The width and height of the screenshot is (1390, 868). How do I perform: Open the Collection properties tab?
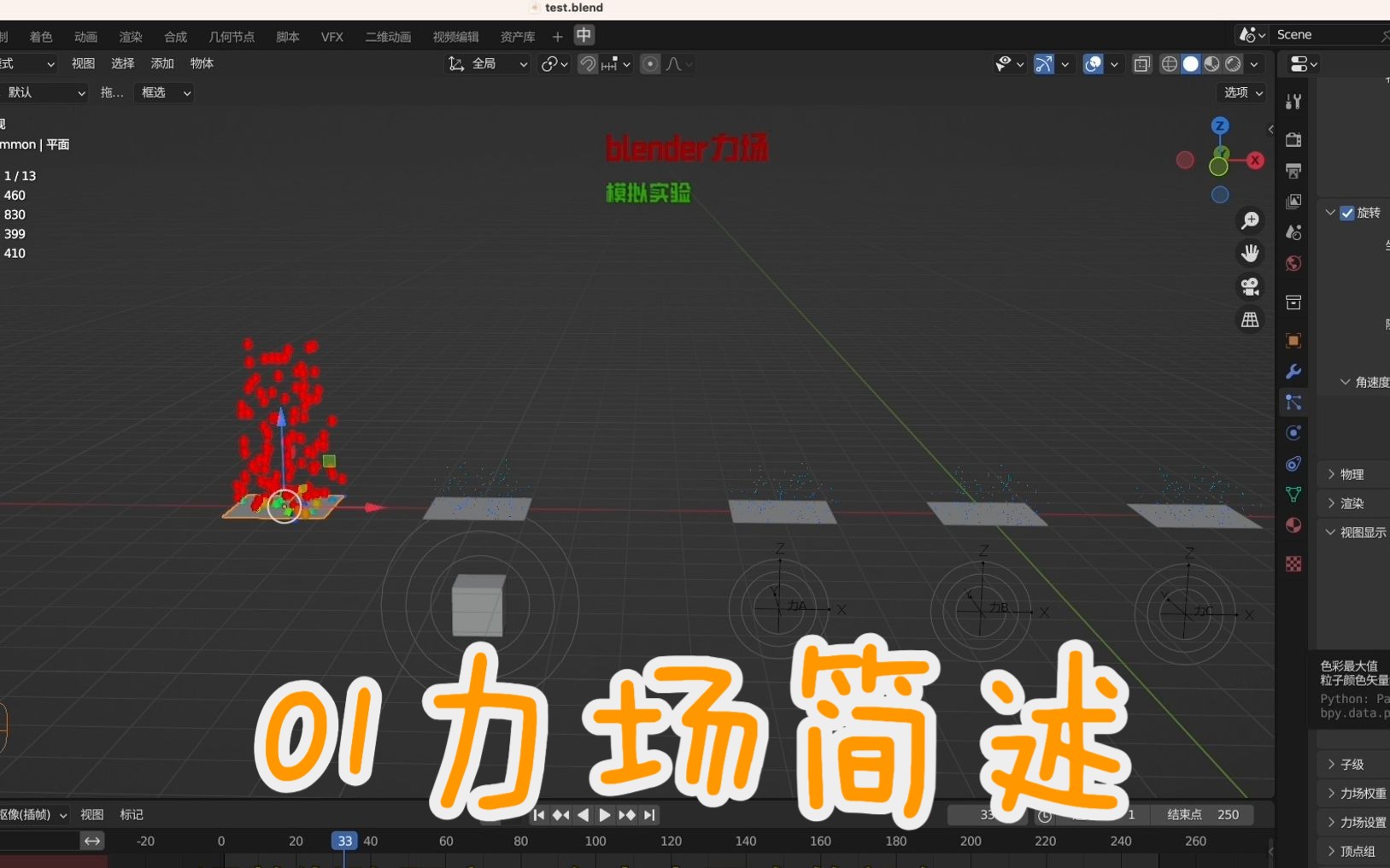point(1293,302)
